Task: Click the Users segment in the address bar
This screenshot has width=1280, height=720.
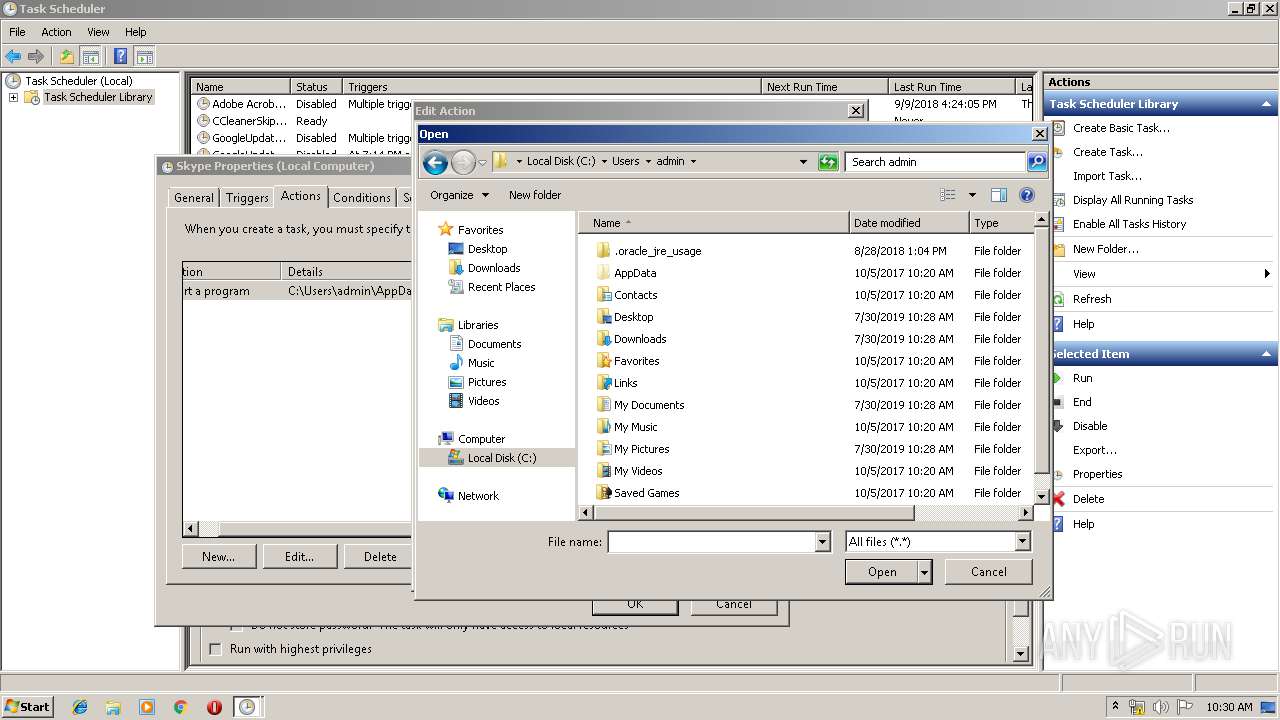Action: point(626,161)
